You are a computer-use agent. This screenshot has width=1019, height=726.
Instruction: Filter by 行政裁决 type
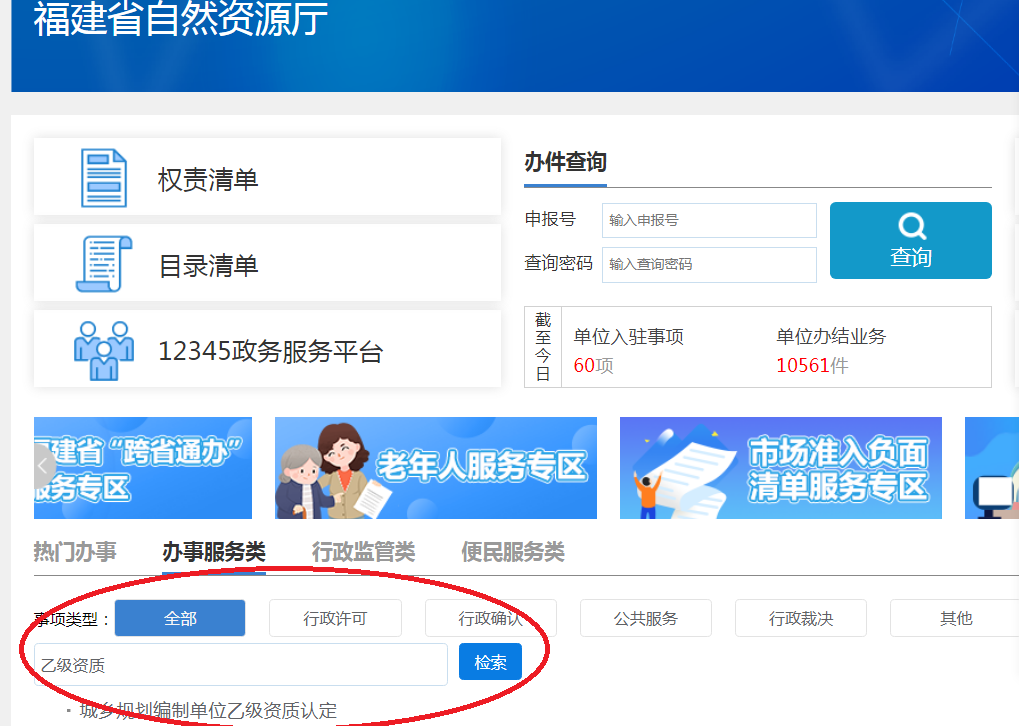800,618
